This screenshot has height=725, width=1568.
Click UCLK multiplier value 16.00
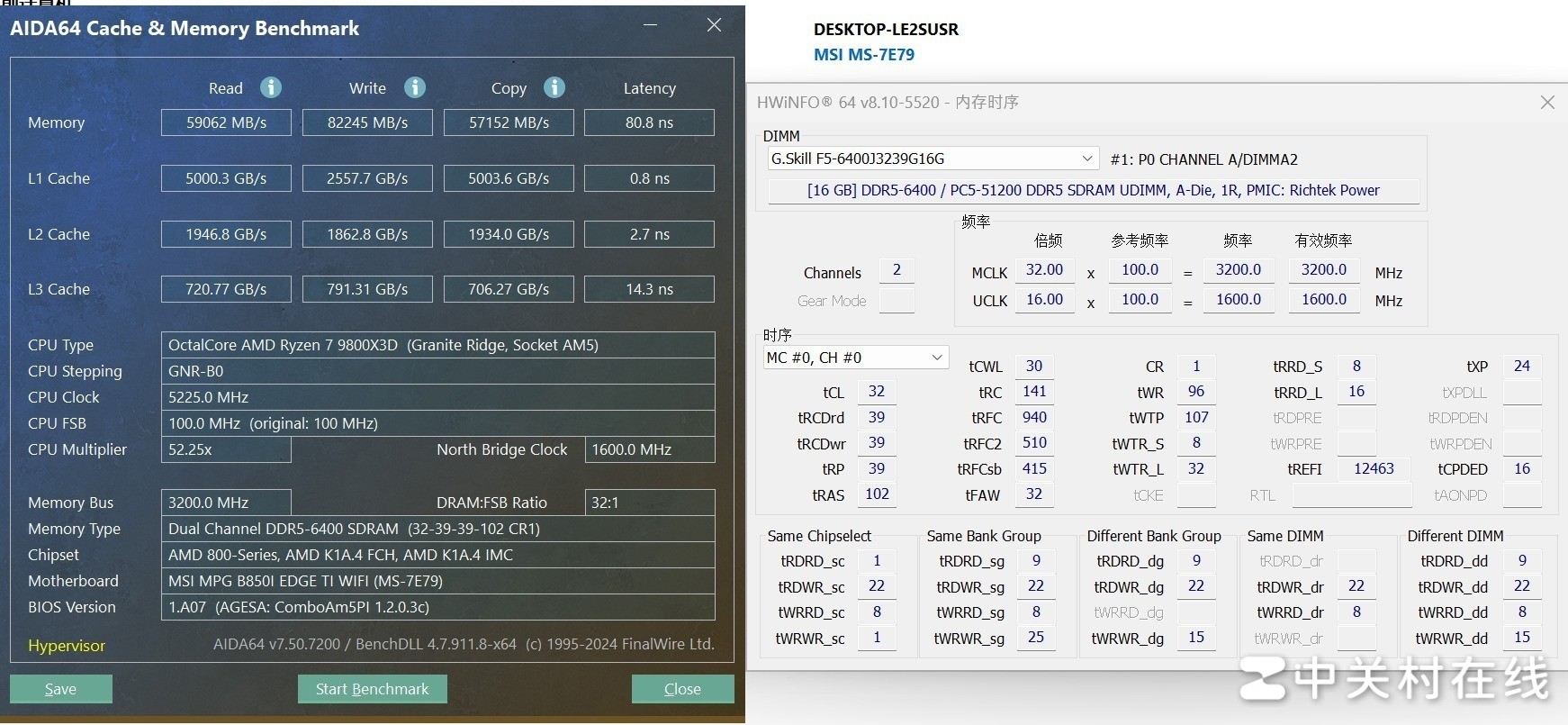(x=1045, y=300)
